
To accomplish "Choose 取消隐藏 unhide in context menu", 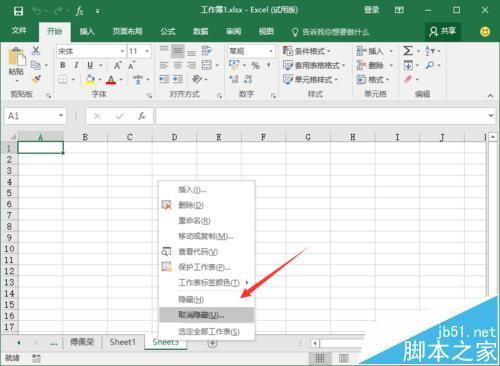I will pos(207,315).
